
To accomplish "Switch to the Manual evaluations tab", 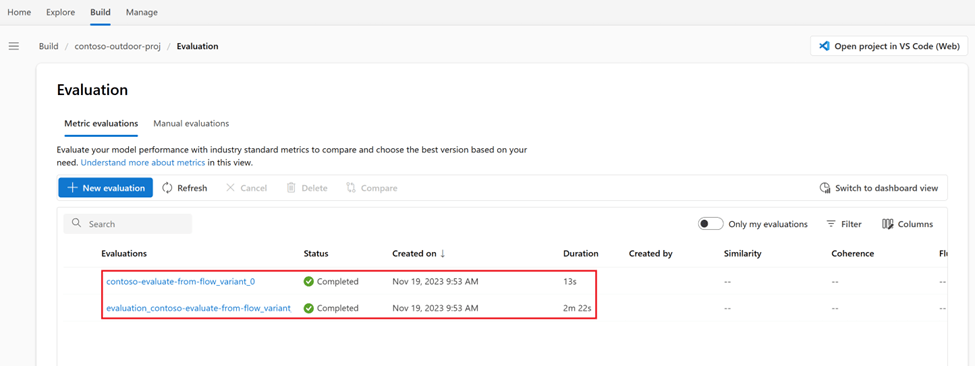I will [191, 124].
